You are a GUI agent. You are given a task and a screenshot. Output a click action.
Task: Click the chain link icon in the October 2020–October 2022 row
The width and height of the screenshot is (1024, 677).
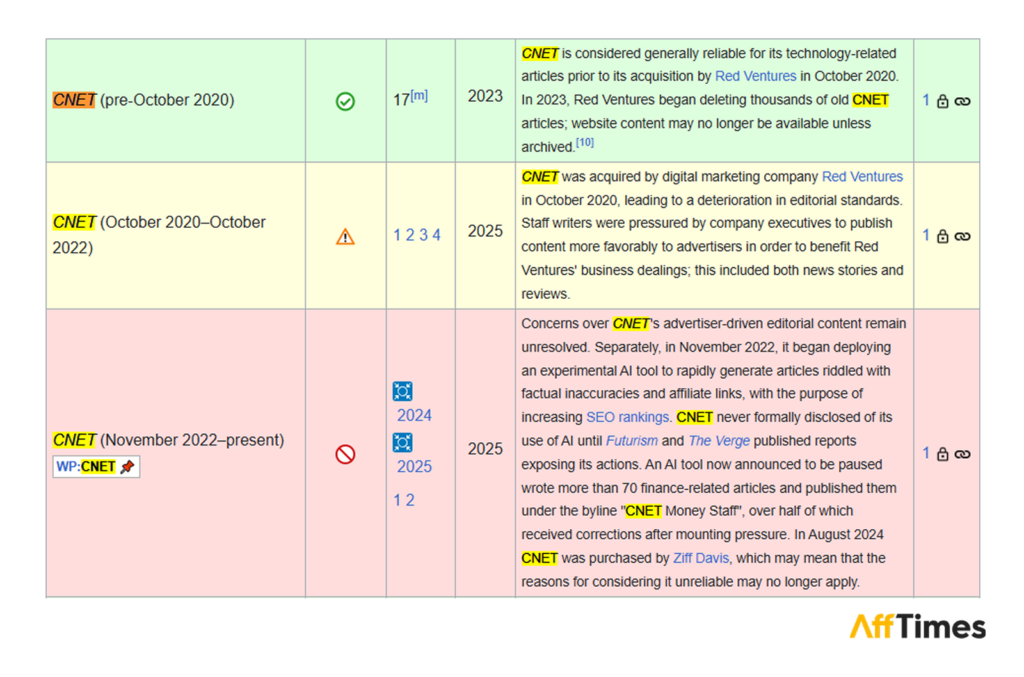(962, 236)
